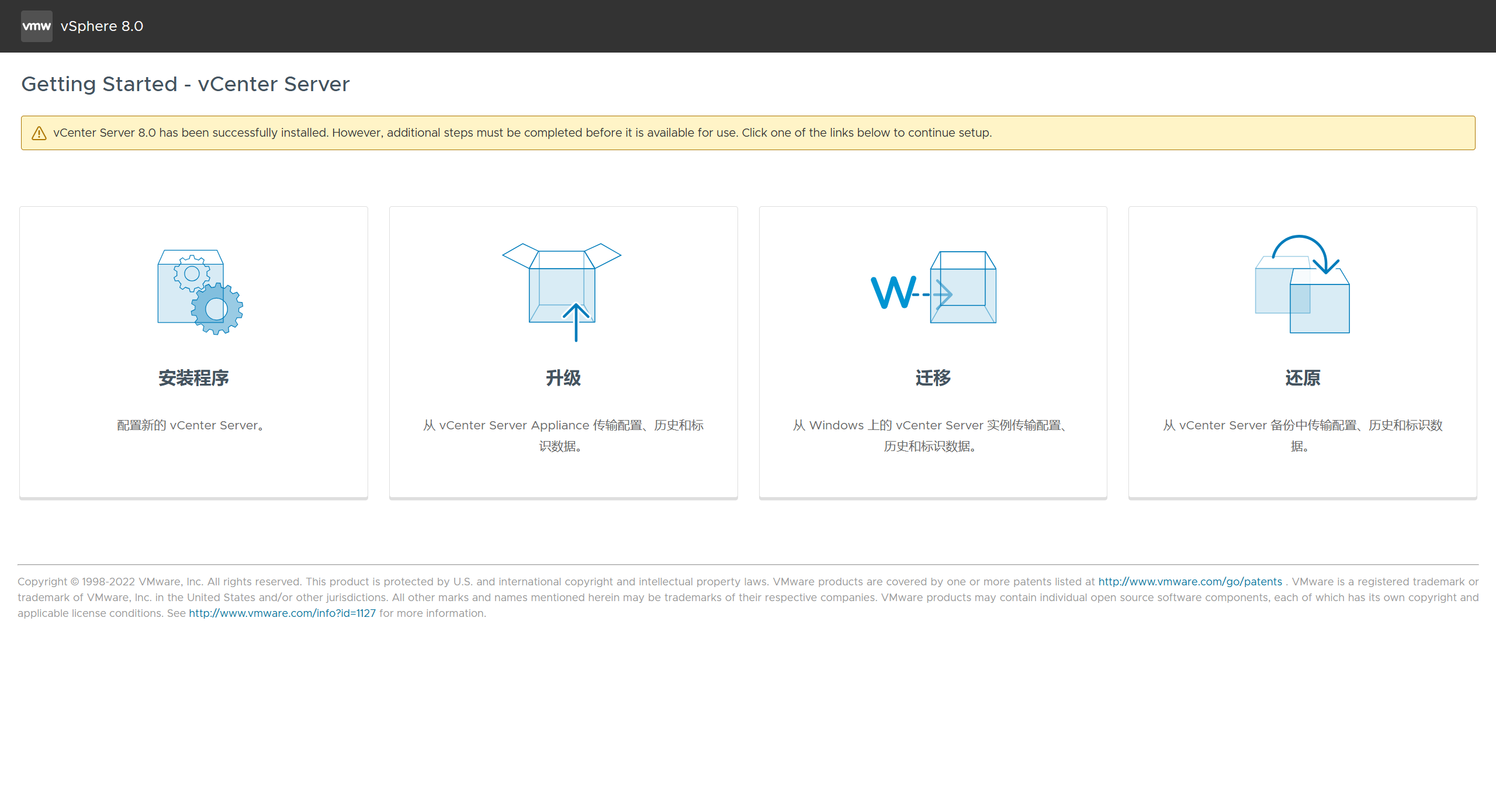Follow the vmware.com/info?id=1127 link
Image resolution: width=1496 pixels, height=812 pixels.
pyautogui.click(x=282, y=613)
